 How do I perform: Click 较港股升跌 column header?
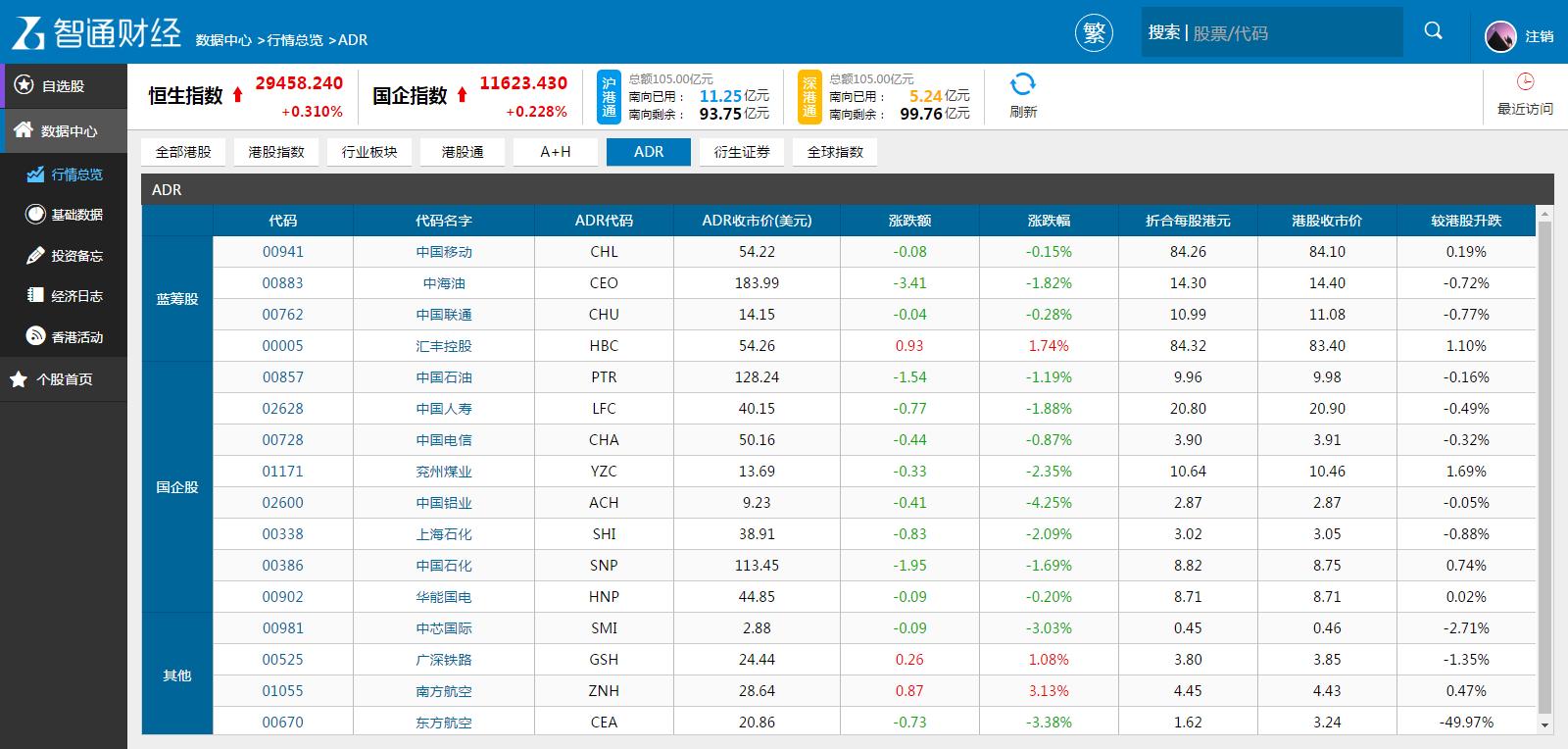(x=1466, y=221)
